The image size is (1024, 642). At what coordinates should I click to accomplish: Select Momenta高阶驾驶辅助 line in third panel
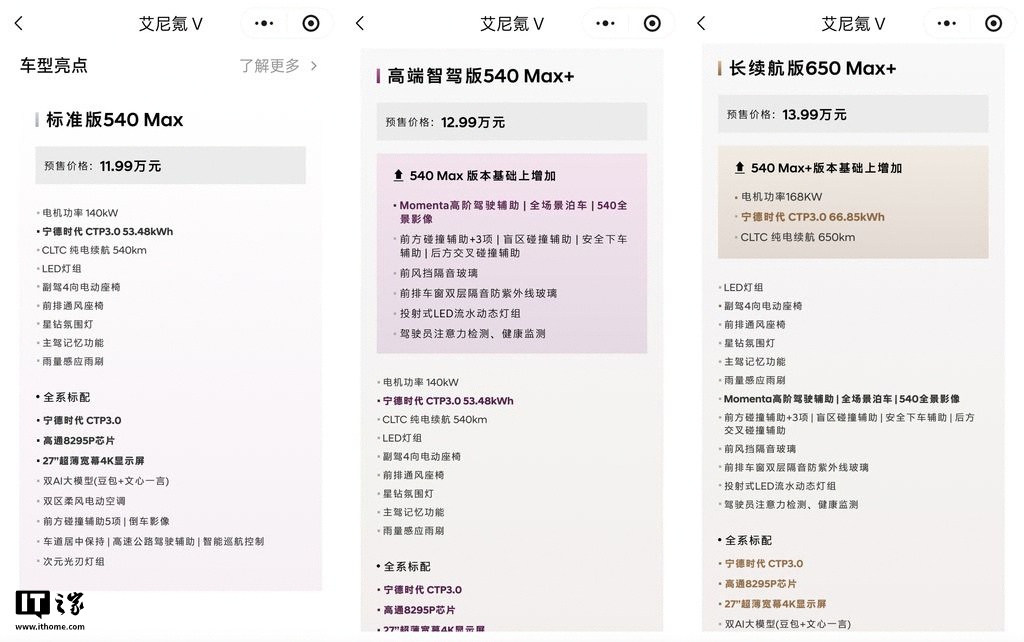point(841,398)
